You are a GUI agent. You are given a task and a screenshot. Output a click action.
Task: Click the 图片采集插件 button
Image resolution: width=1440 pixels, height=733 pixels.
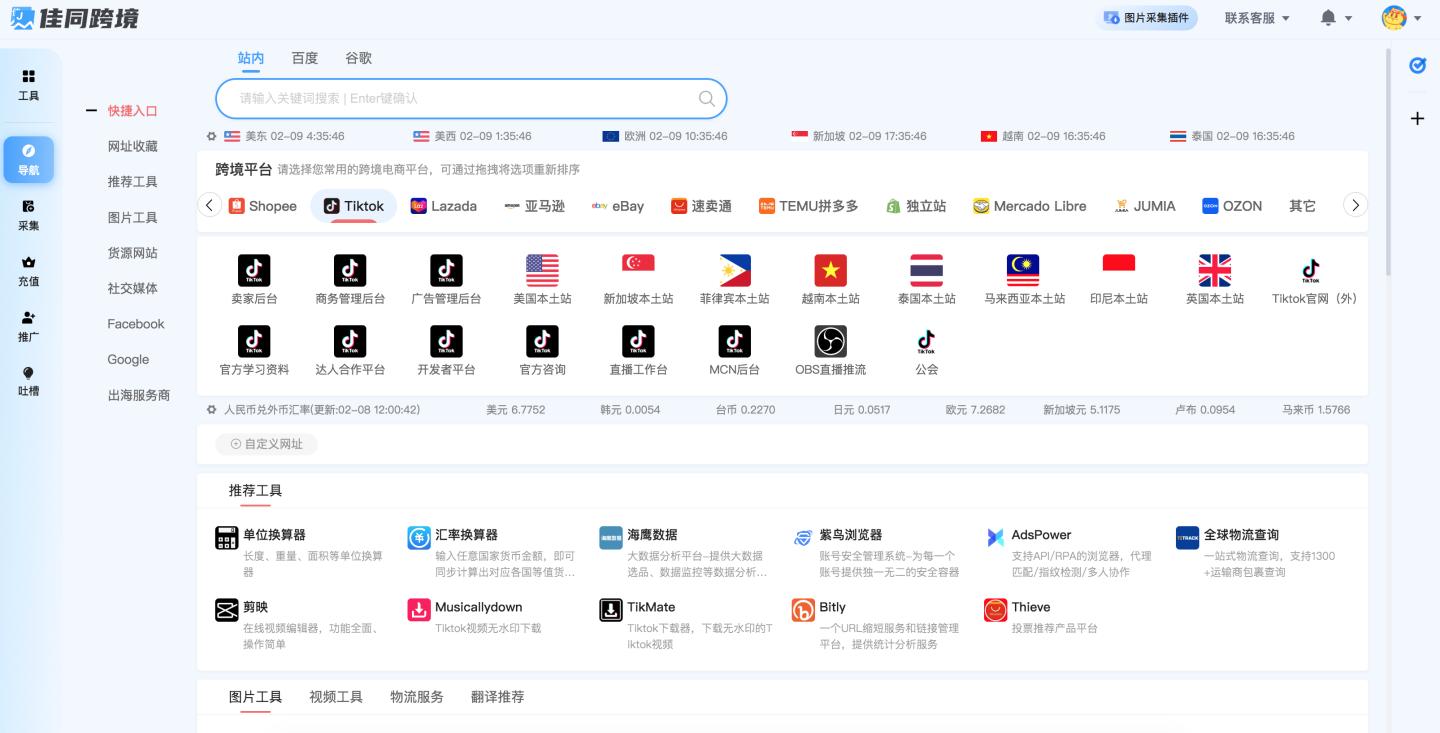click(x=1146, y=18)
